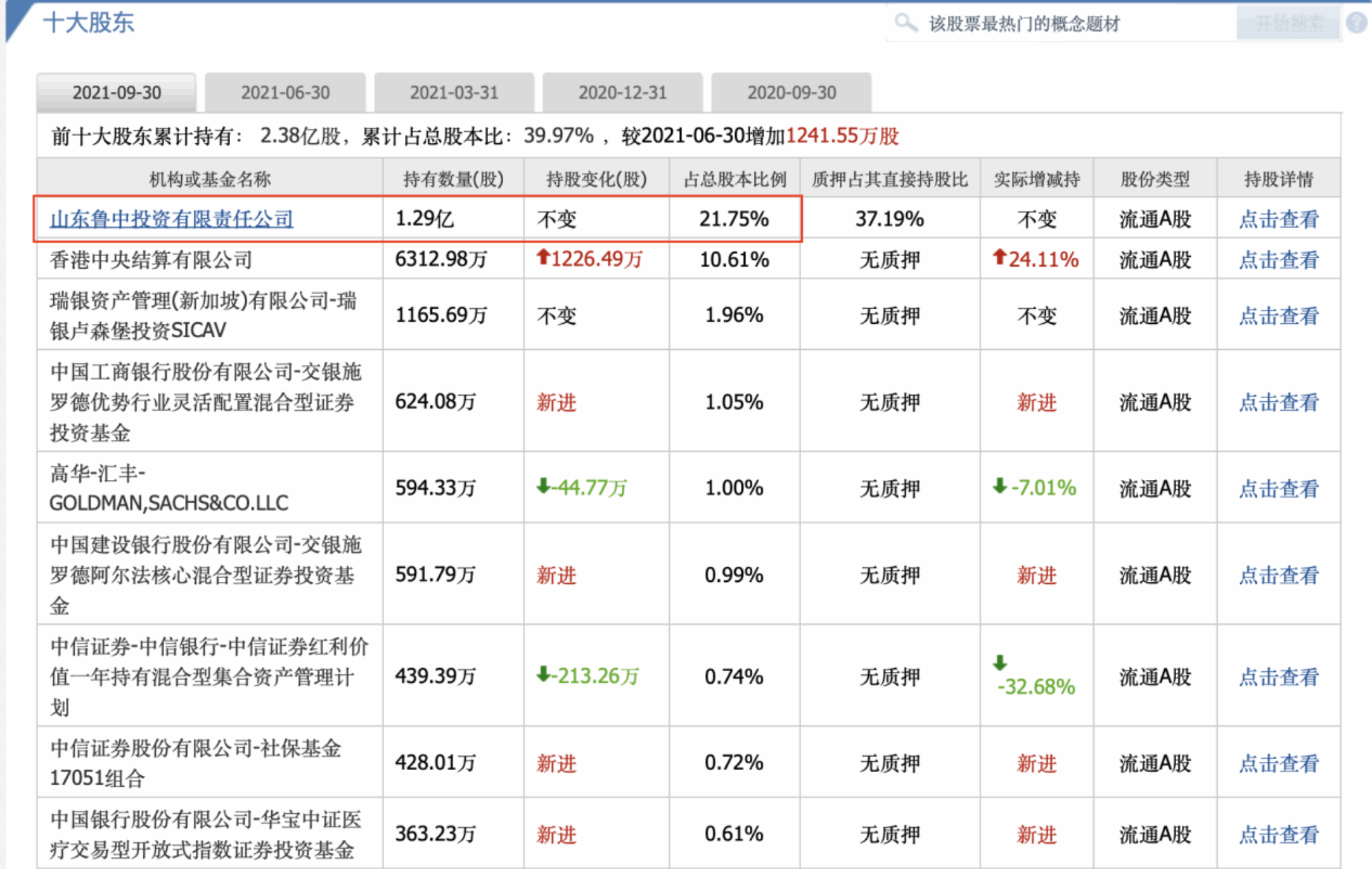Click the green down arrow beside -213.26万
The width and height of the screenshot is (1372, 869).
coord(542,674)
